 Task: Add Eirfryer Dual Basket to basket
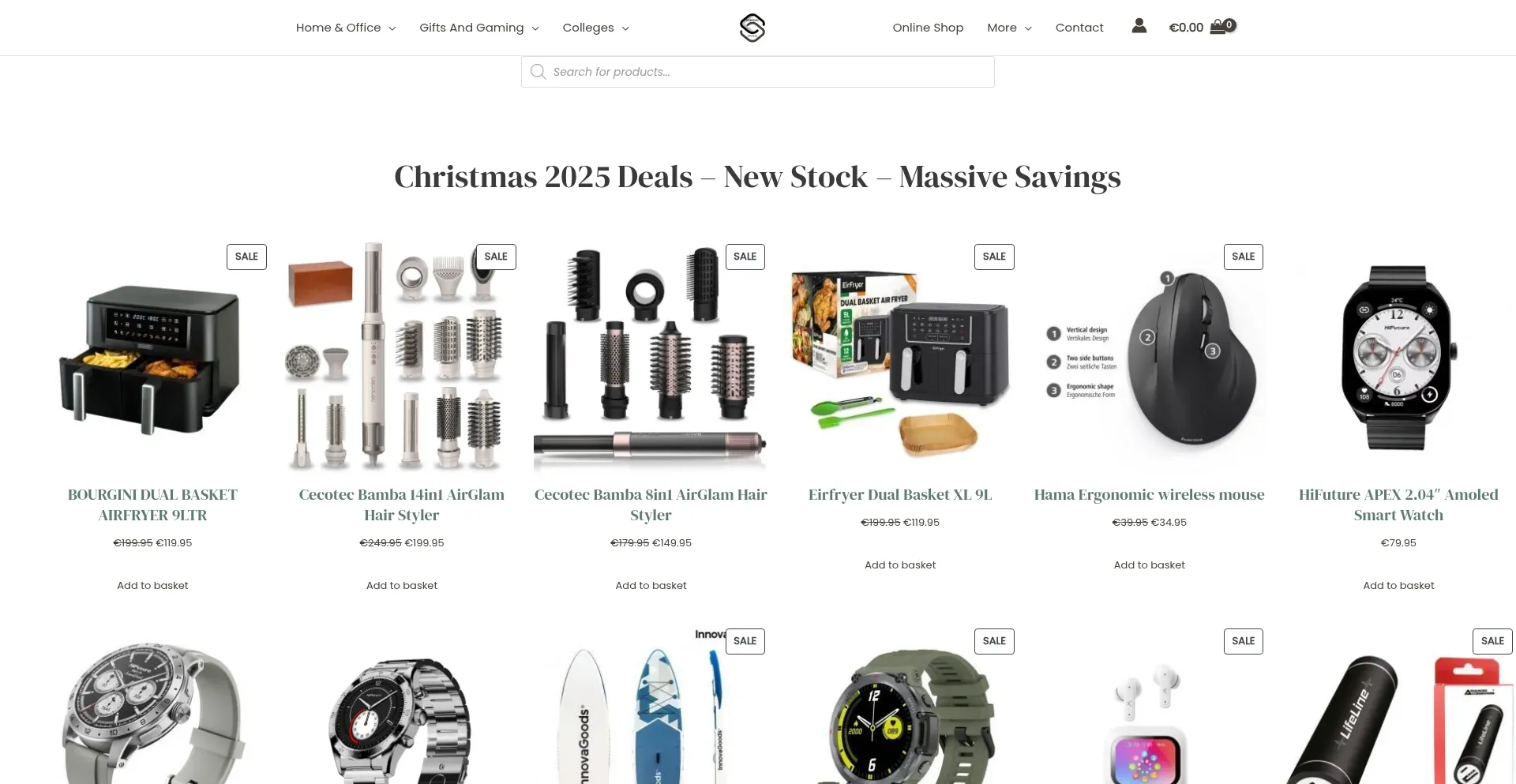pyautogui.click(x=900, y=565)
